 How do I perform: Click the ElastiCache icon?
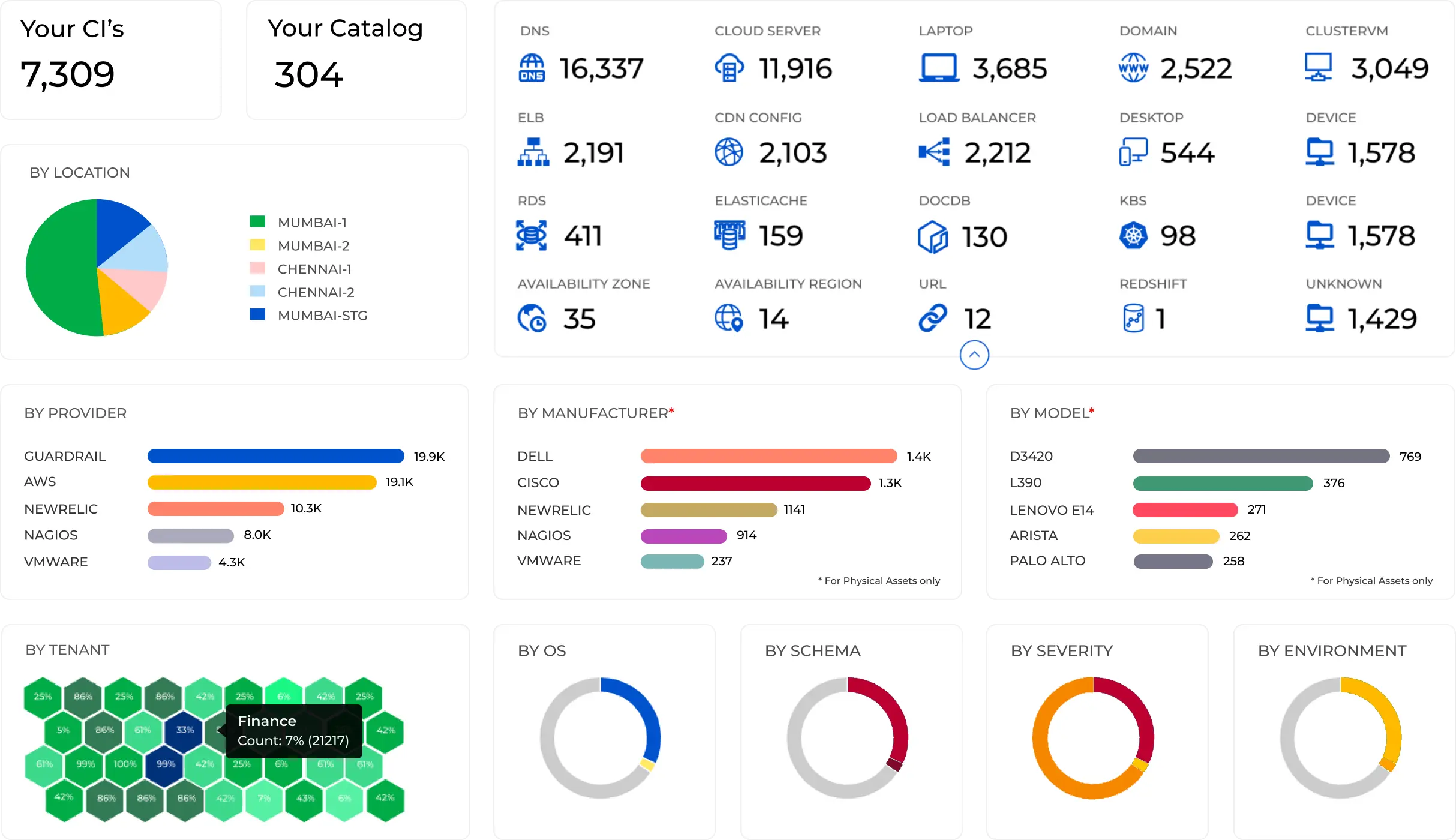[729, 235]
